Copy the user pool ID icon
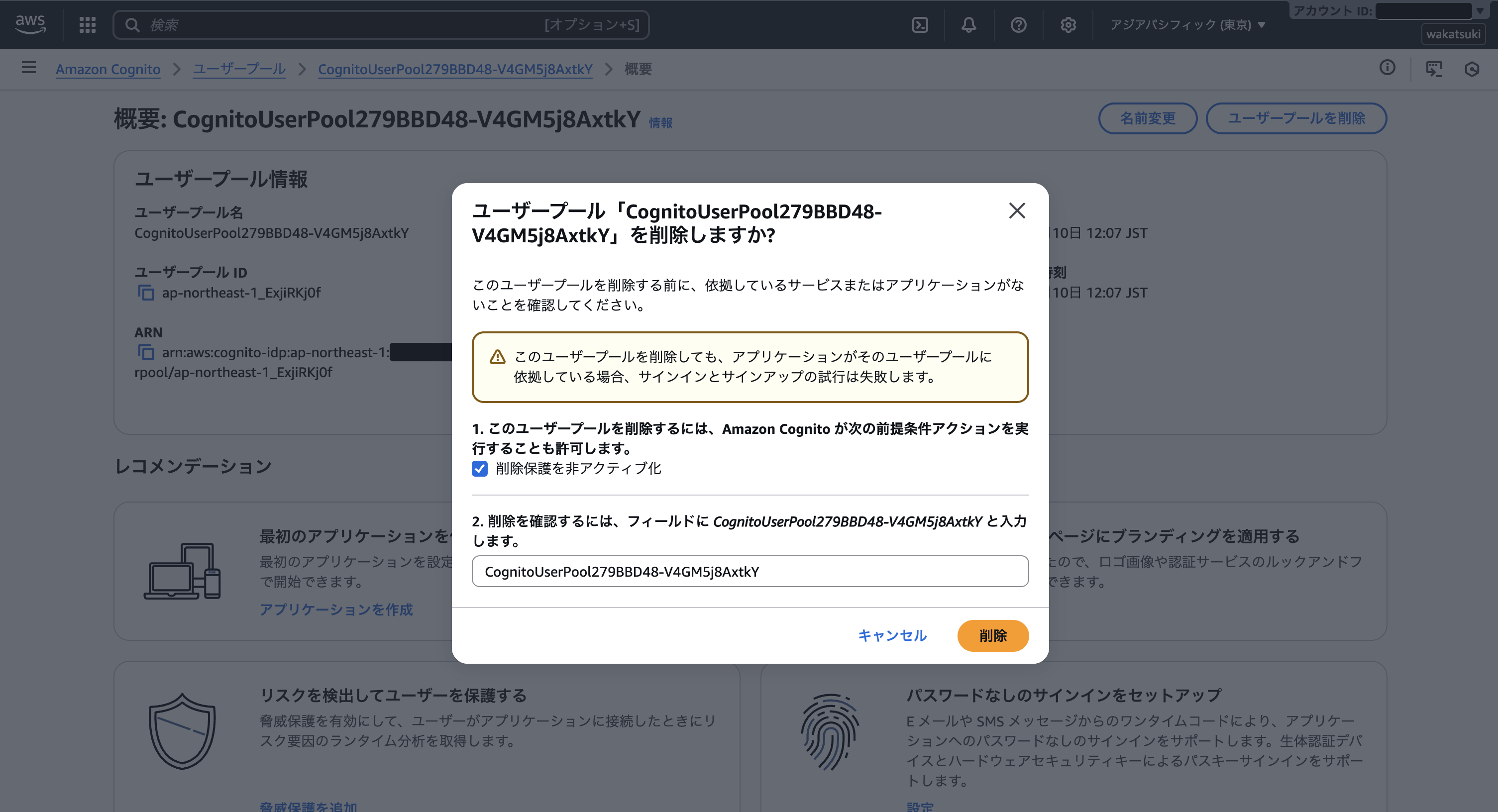 [146, 293]
